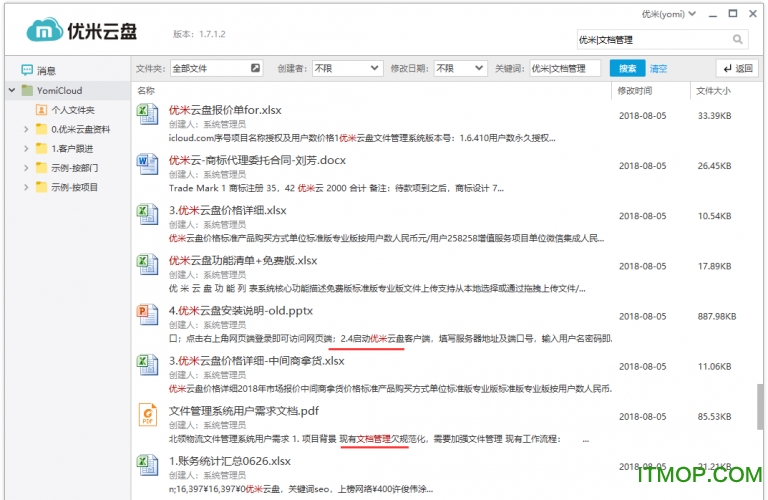768x500 pixels.
Task: Expand the 示例-按项目 folder
Action: click(x=26, y=187)
